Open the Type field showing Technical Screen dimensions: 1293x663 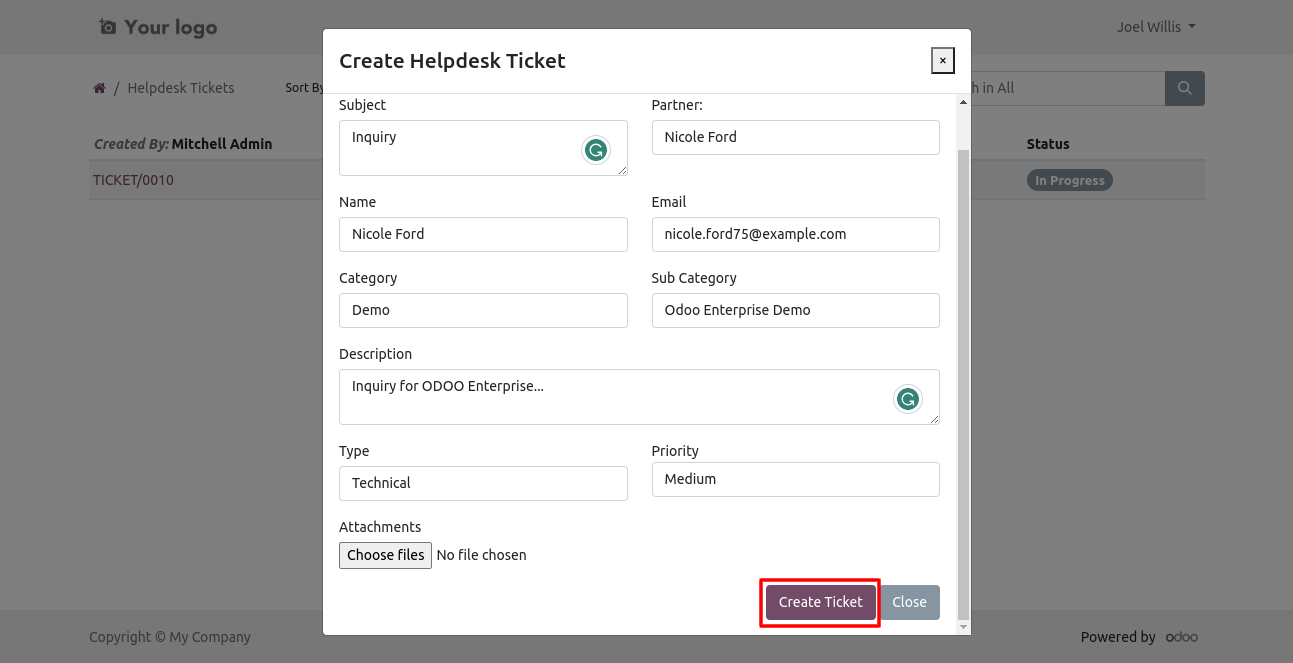click(x=483, y=483)
